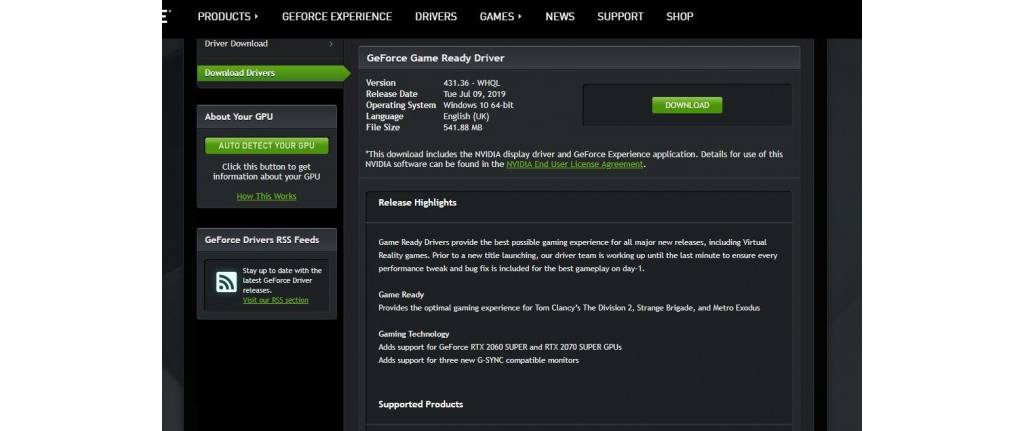Click the 541.88 MB file size

pos(462,127)
